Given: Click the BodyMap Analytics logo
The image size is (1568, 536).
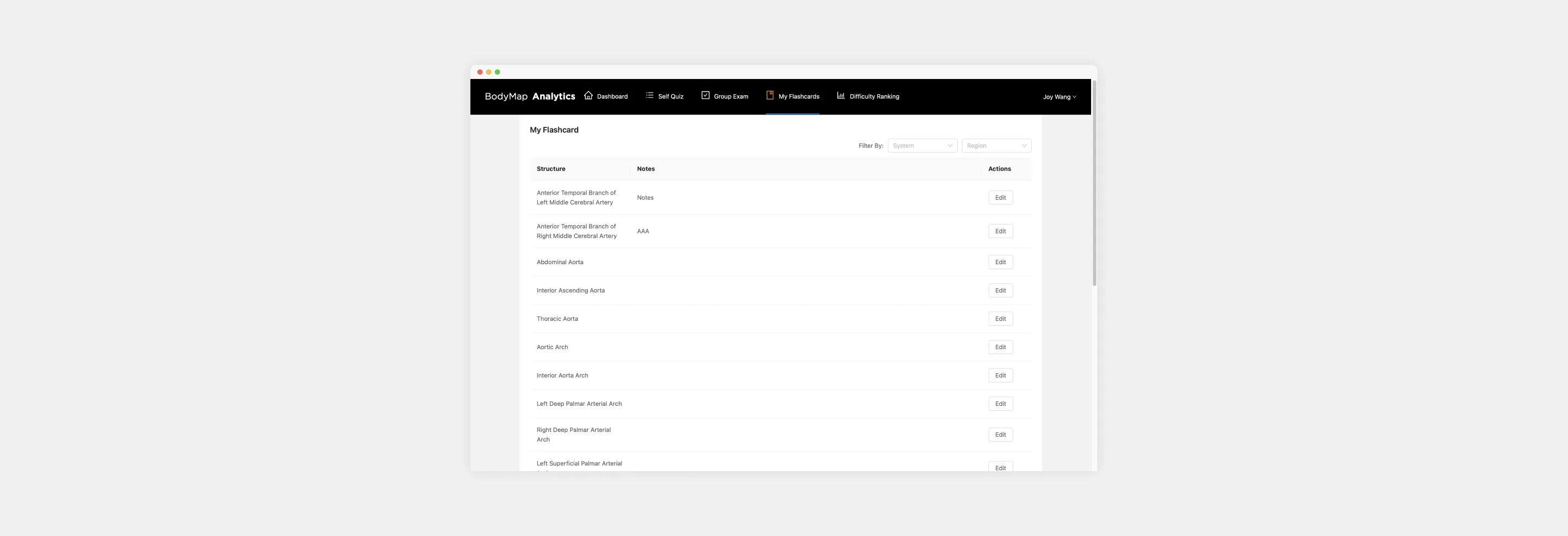Looking at the screenshot, I should pos(530,96).
